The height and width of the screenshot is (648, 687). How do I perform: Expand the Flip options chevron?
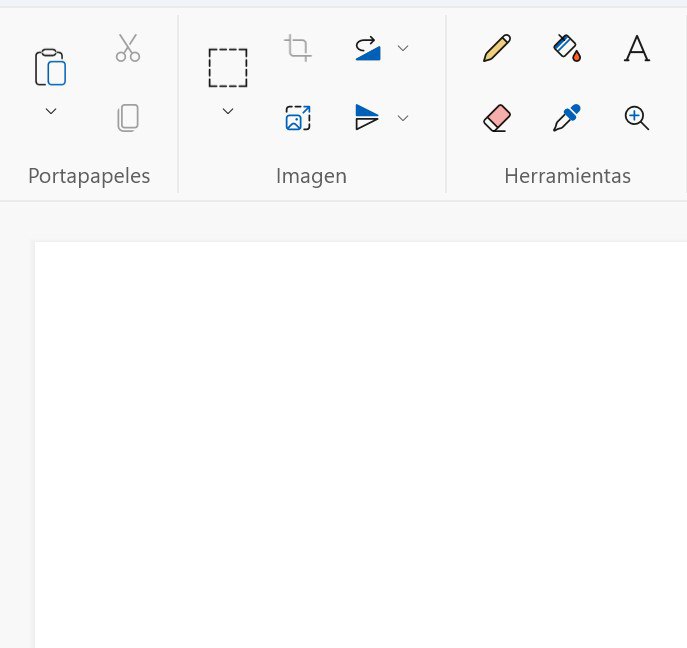coord(403,118)
